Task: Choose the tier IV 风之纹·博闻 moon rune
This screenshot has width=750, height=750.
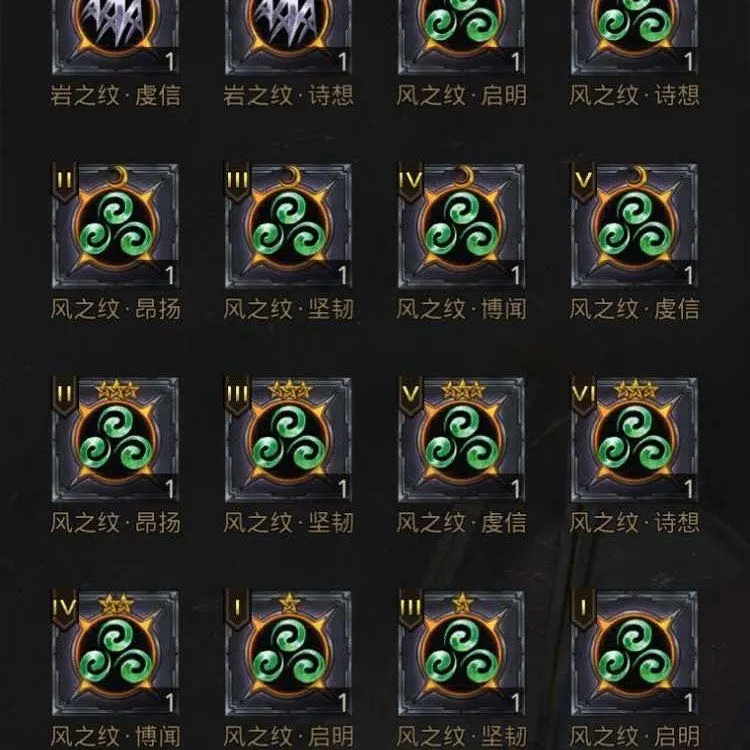Action: [461, 225]
